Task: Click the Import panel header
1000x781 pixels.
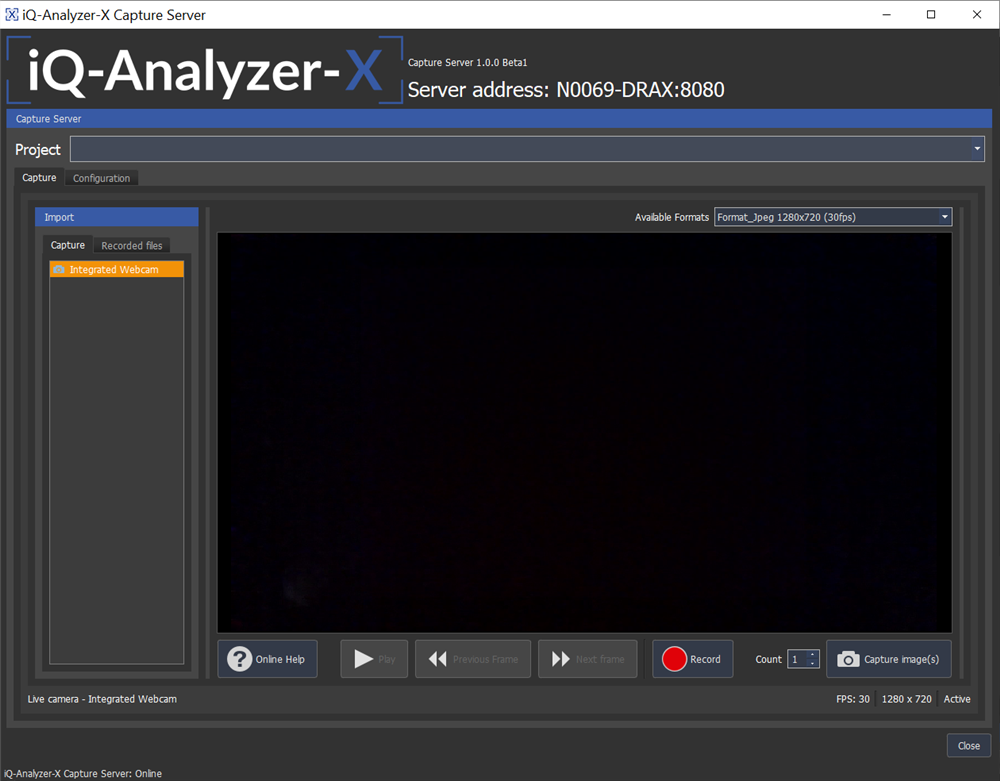Action: click(x=117, y=217)
